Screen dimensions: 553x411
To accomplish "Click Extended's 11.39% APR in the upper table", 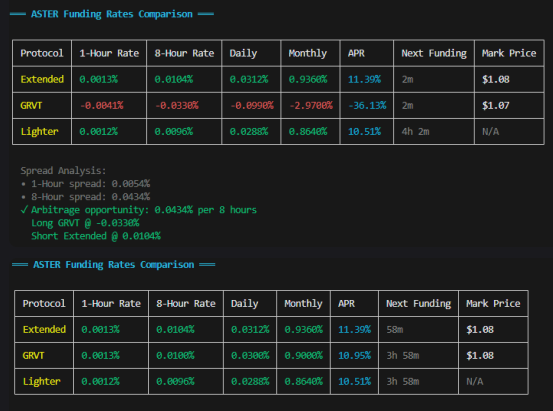I will [364, 79].
